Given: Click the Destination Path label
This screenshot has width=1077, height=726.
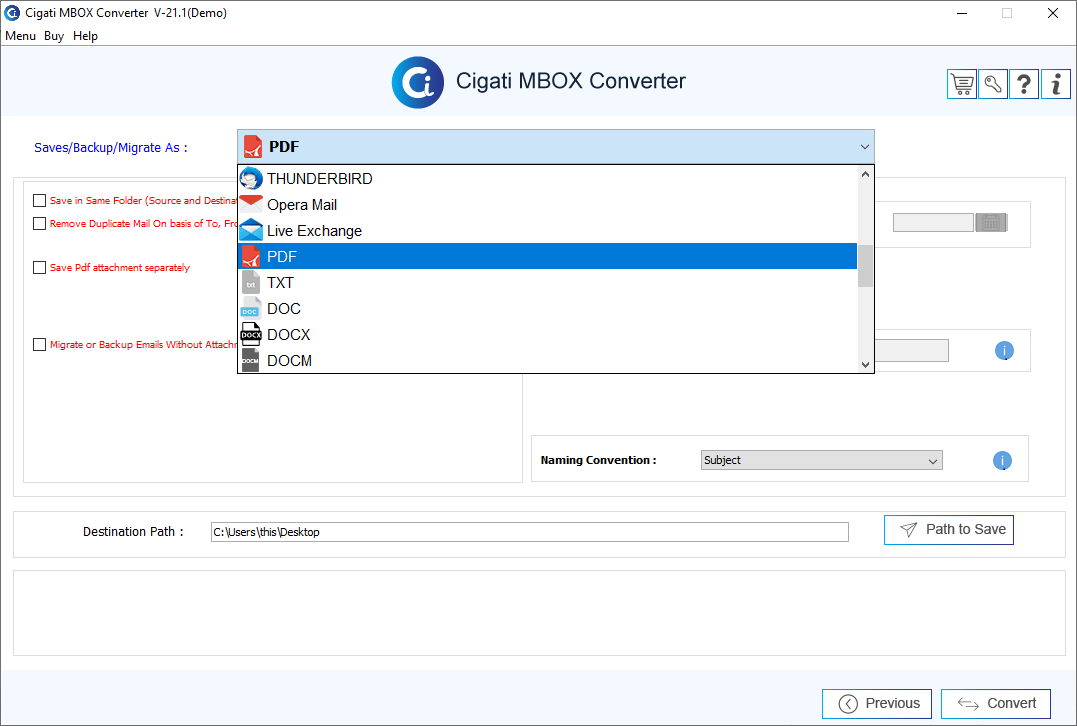Looking at the screenshot, I should tap(133, 532).
